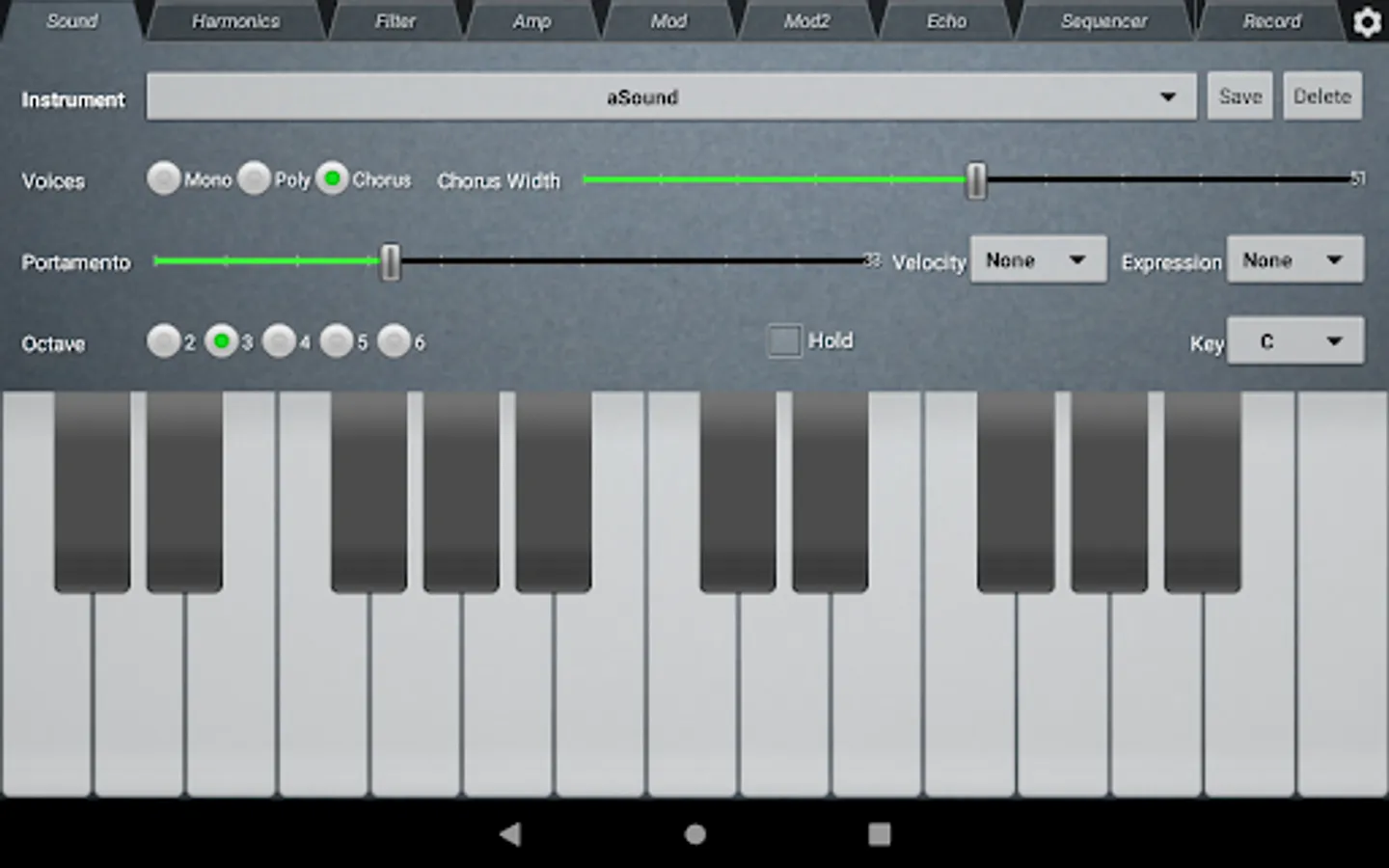Viewport: 1389px width, 868px height.
Task: Switch to the Sound tab
Action: coord(72,21)
